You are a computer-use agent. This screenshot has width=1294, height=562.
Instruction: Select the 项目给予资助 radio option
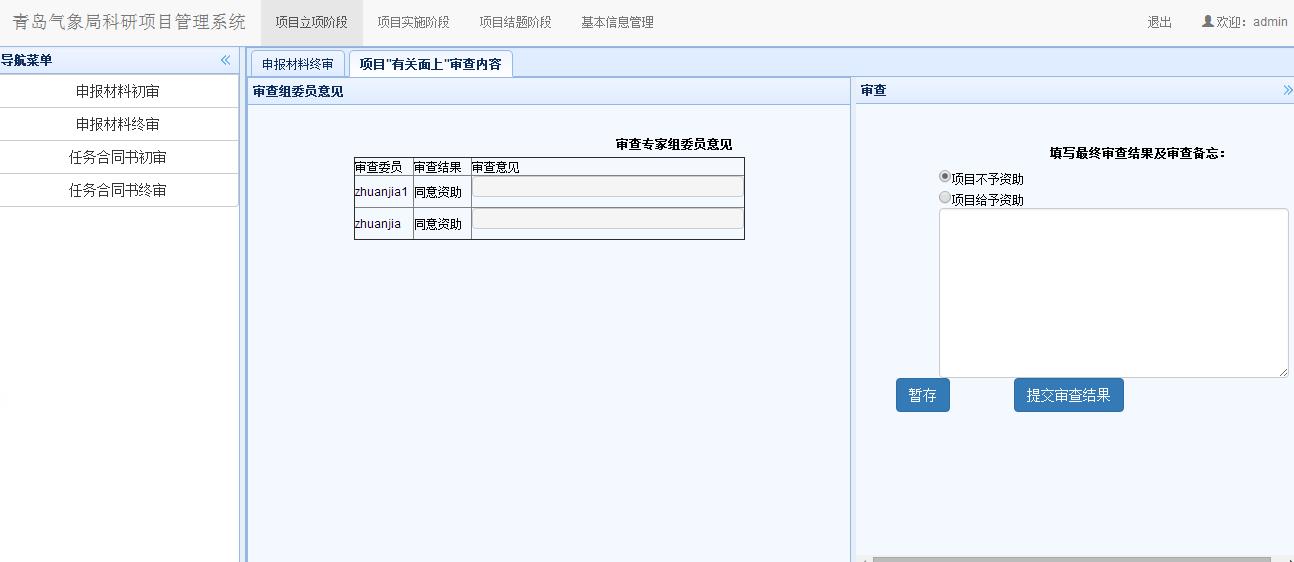point(945,198)
